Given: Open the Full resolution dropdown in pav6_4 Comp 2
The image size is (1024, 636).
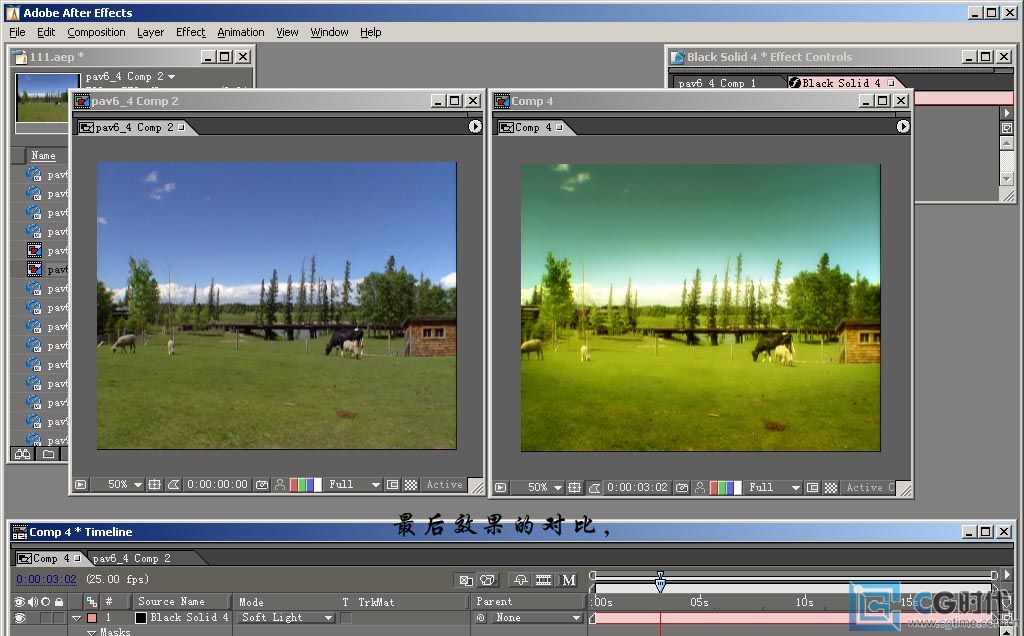Looking at the screenshot, I should pos(355,485).
